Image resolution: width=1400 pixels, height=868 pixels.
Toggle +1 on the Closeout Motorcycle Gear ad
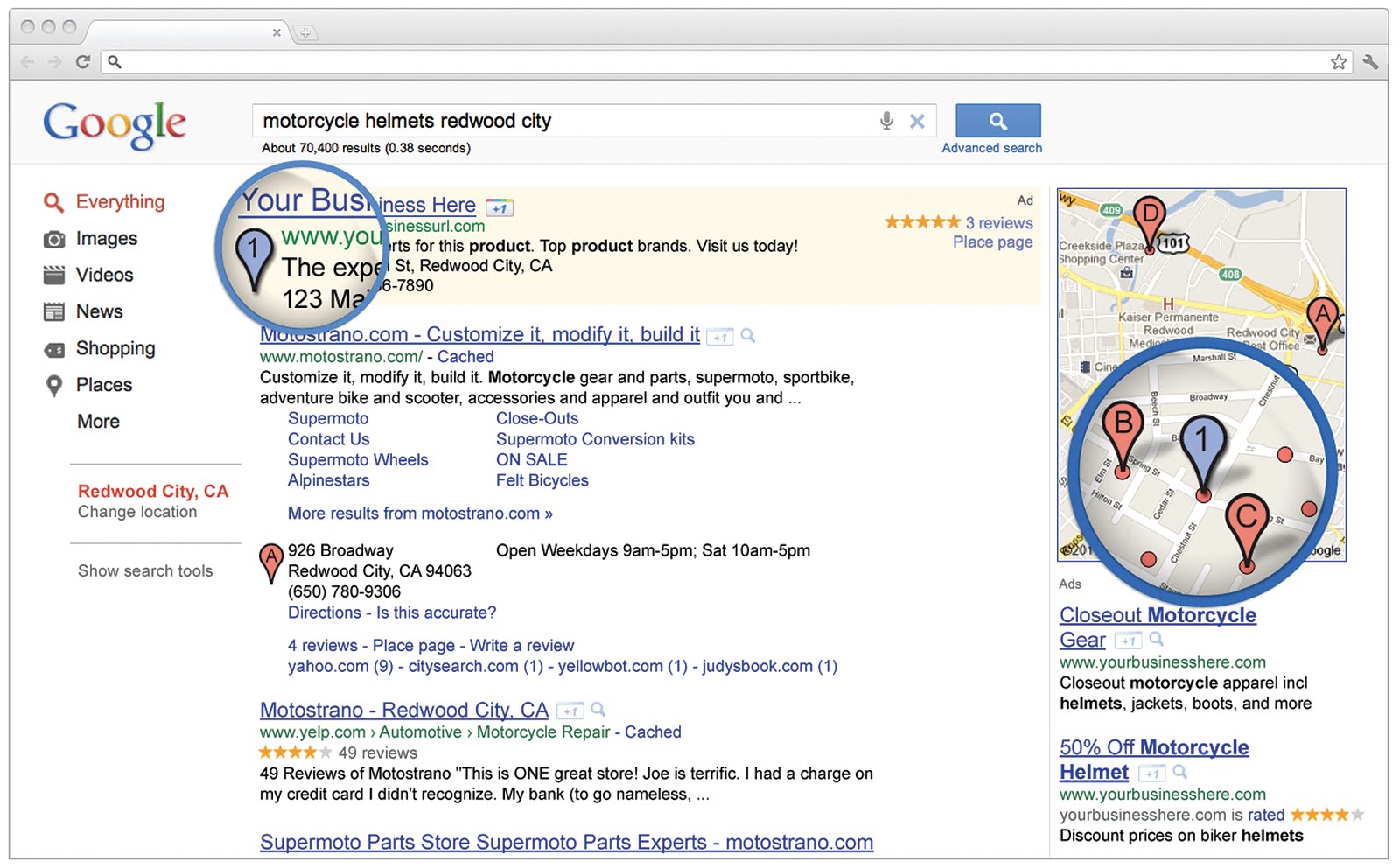(1129, 641)
